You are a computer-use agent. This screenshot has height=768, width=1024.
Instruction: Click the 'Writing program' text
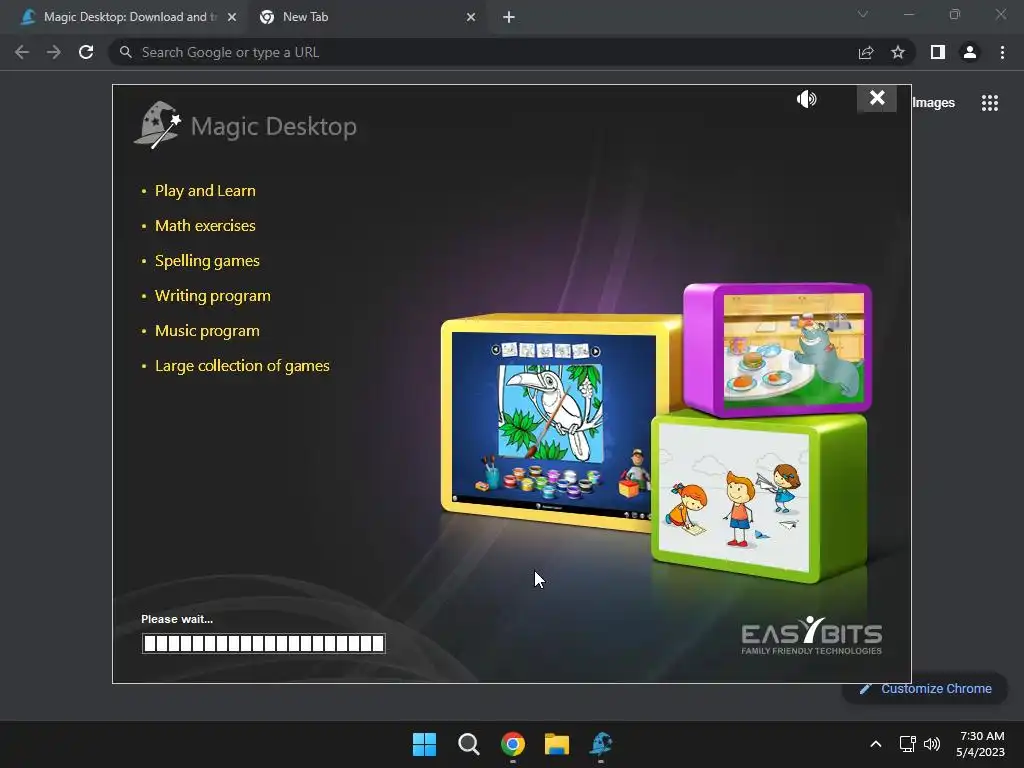pyautogui.click(x=212, y=296)
